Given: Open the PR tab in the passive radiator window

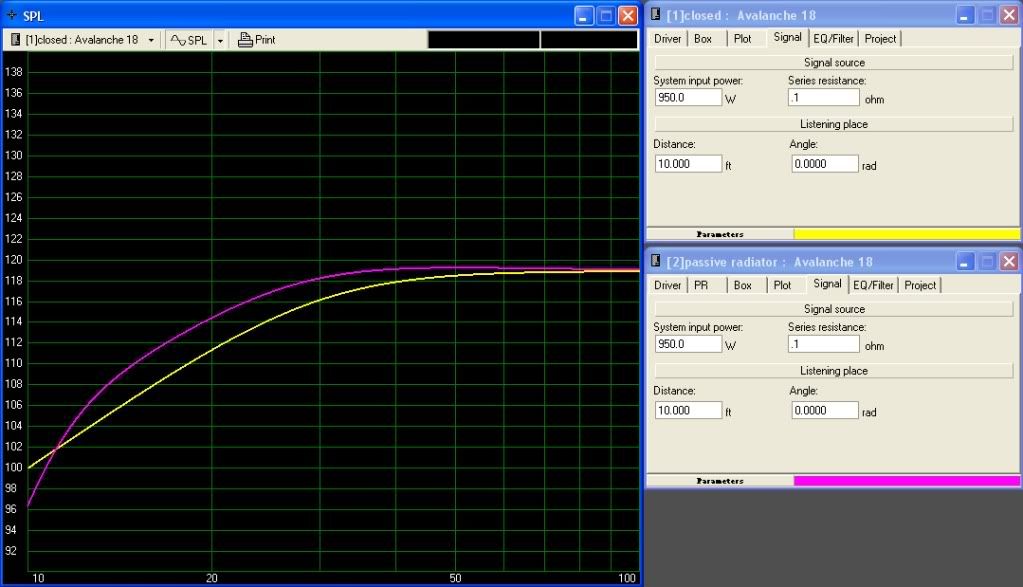Looking at the screenshot, I should click(x=701, y=285).
